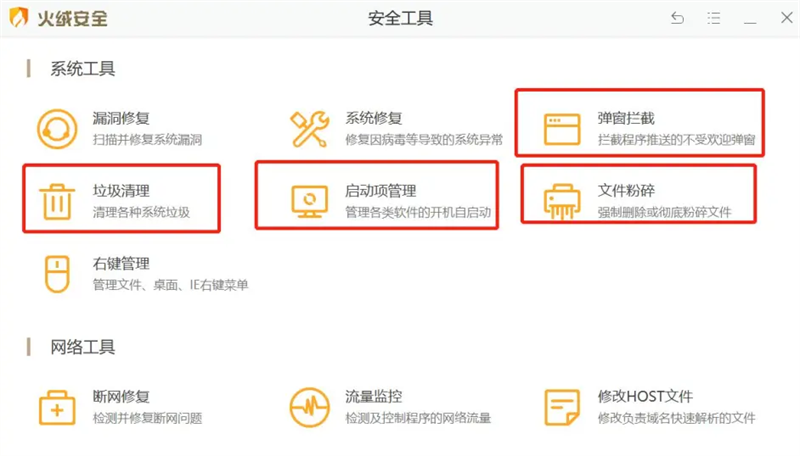Open the 修改HOST文件 tool title
Screen dimensions: 800x456
pos(645,396)
